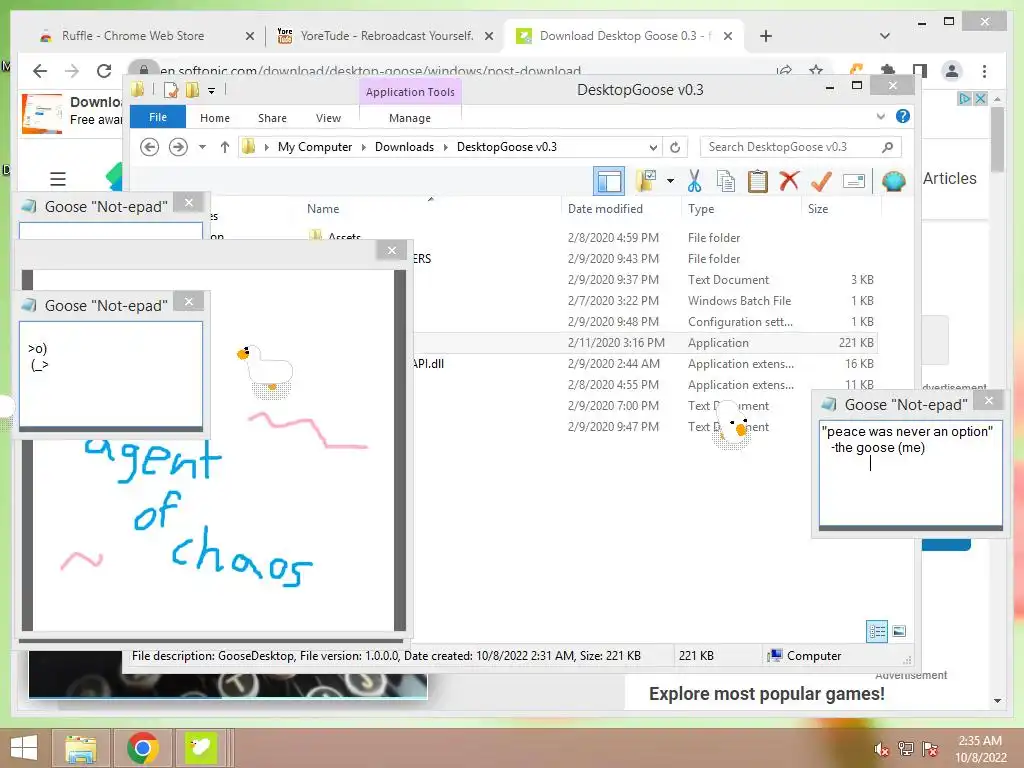Click the orange checkmark Properties icon
Viewport: 1024px width, 768px height.
tap(821, 181)
